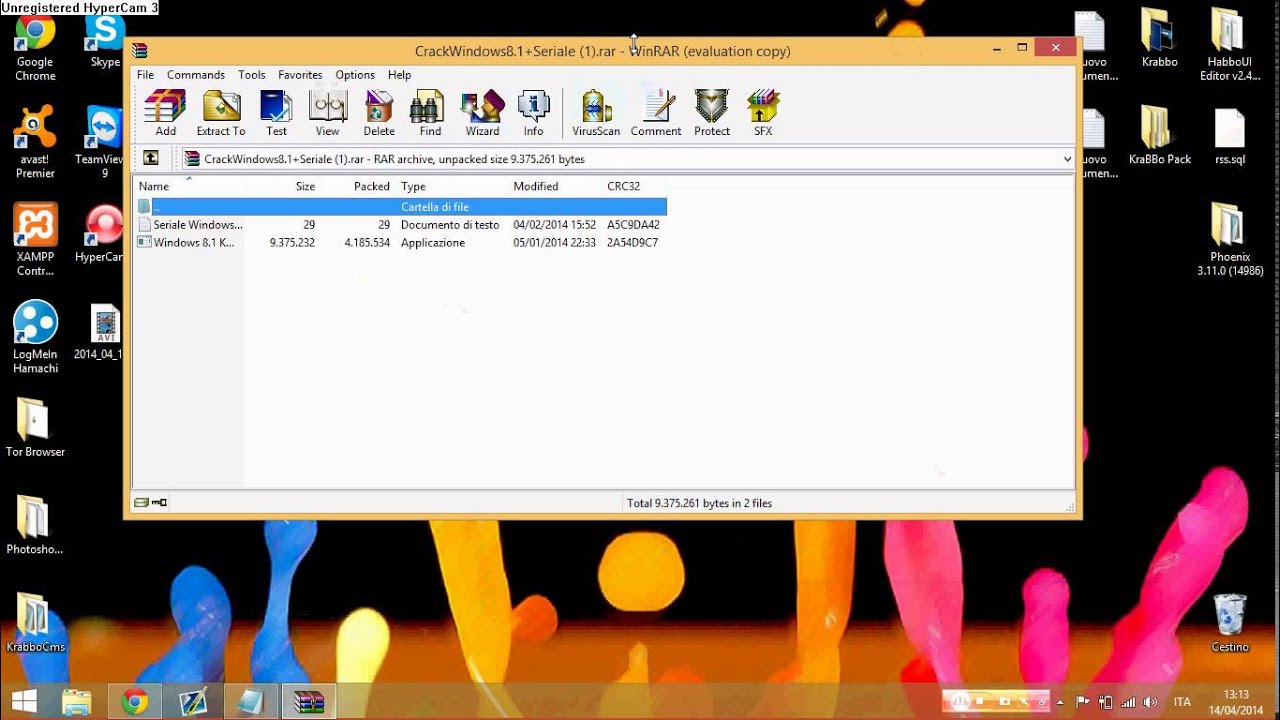This screenshot has width=1280, height=720.
Task: Open the Tor Browser folder
Action: (x=35, y=428)
